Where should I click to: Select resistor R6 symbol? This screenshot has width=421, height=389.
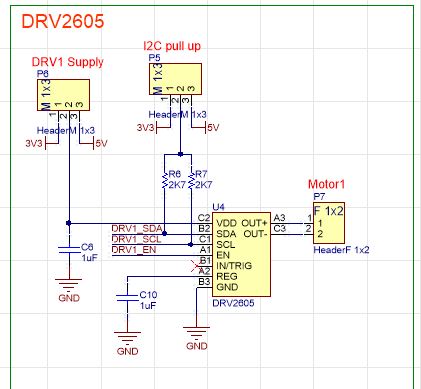pos(164,180)
